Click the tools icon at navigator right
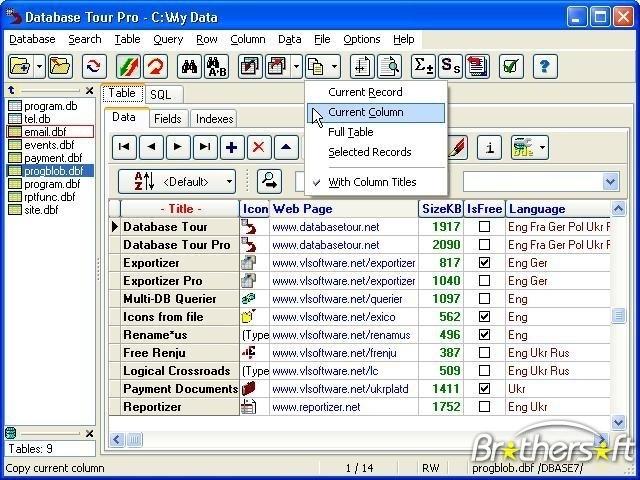The image size is (640, 480). [524, 147]
